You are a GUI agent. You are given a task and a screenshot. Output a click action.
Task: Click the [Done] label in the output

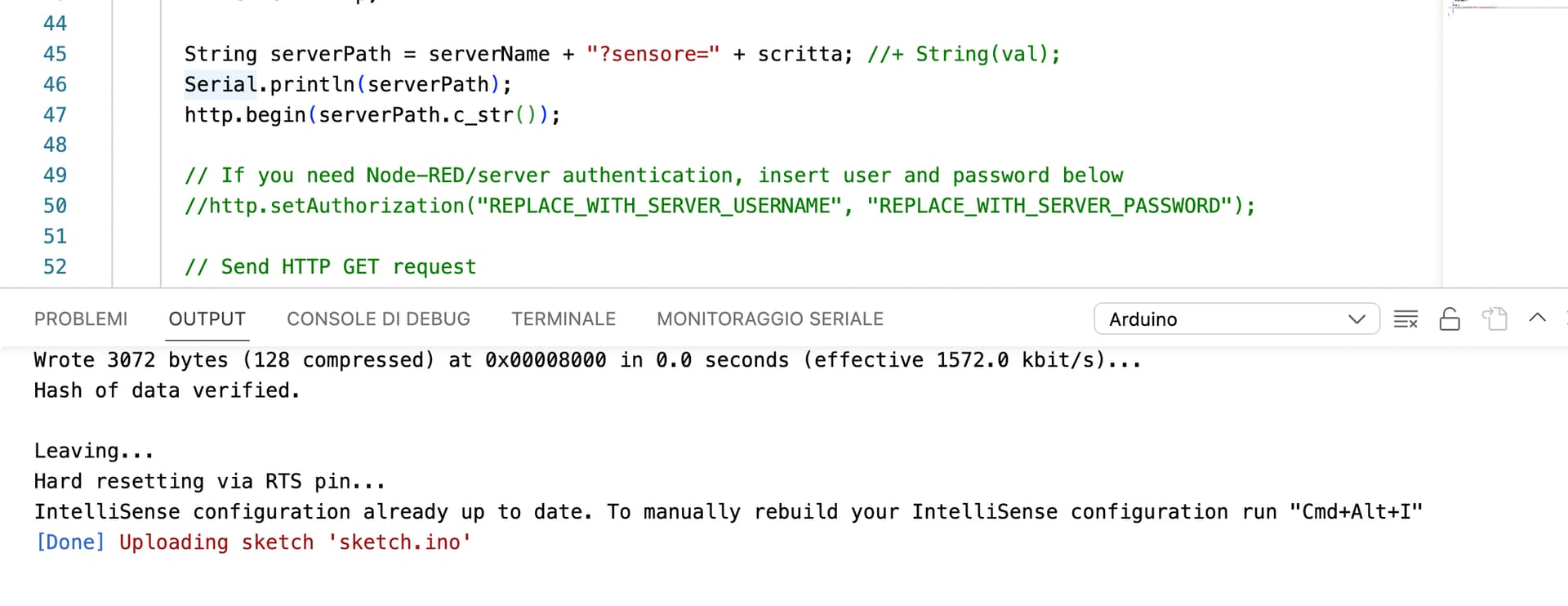(70, 541)
